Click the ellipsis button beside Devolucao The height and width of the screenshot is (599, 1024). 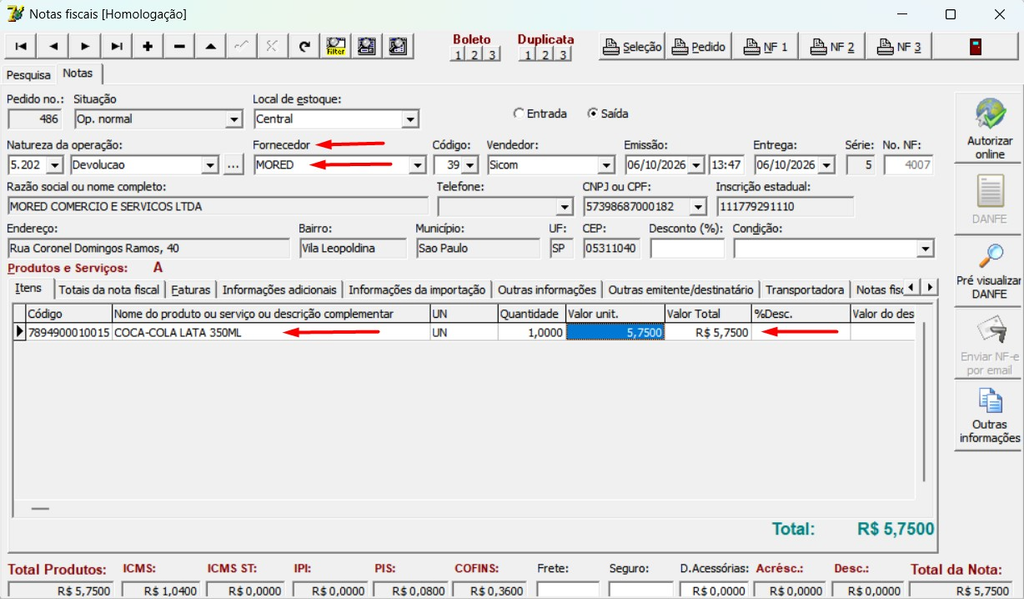tap(233, 165)
